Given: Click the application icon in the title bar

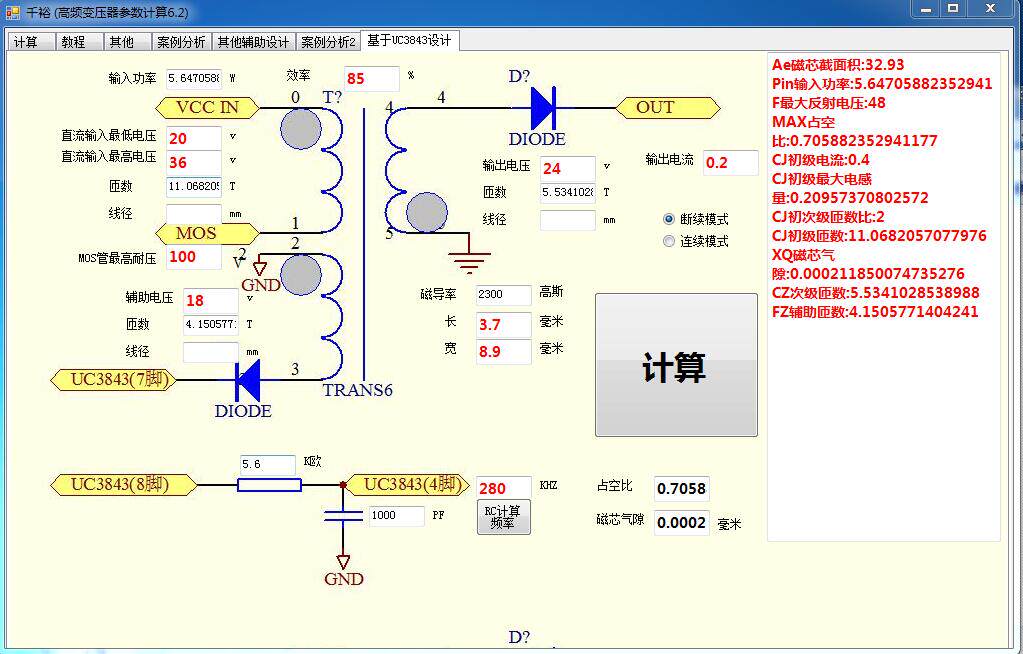Looking at the screenshot, I should coord(12,11).
